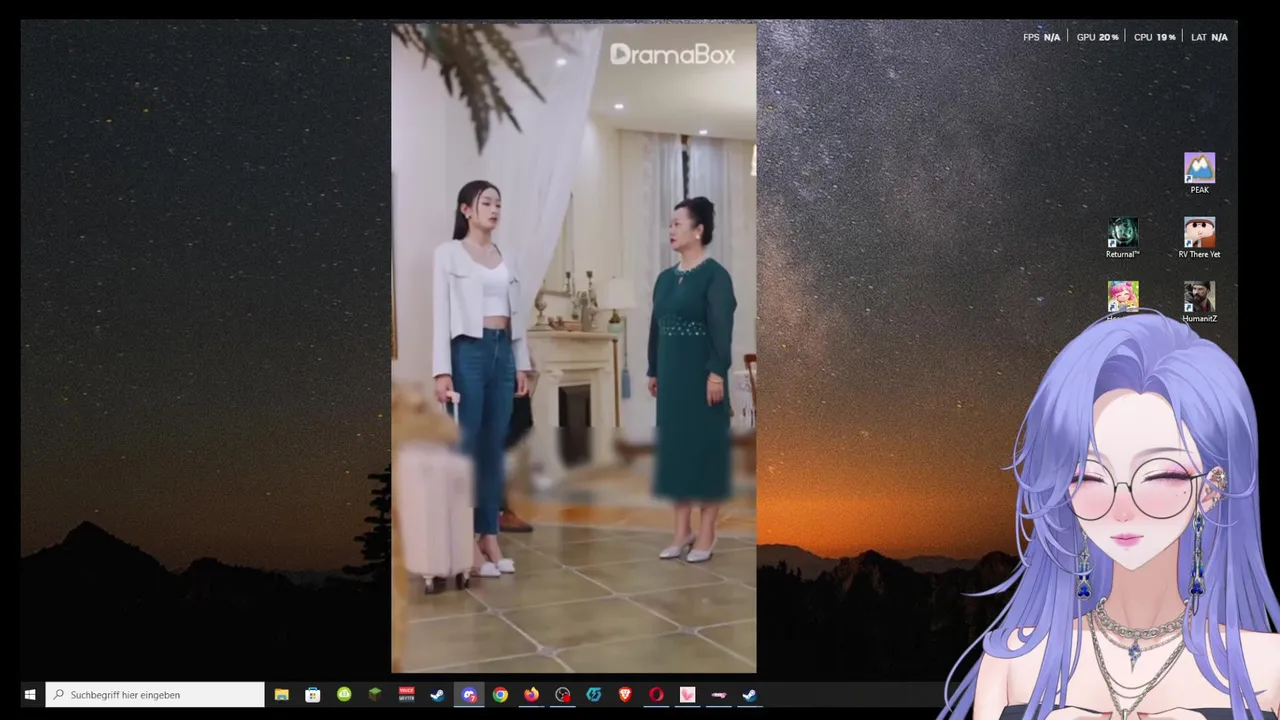Switch to Discord in the taskbar

pos(469,695)
